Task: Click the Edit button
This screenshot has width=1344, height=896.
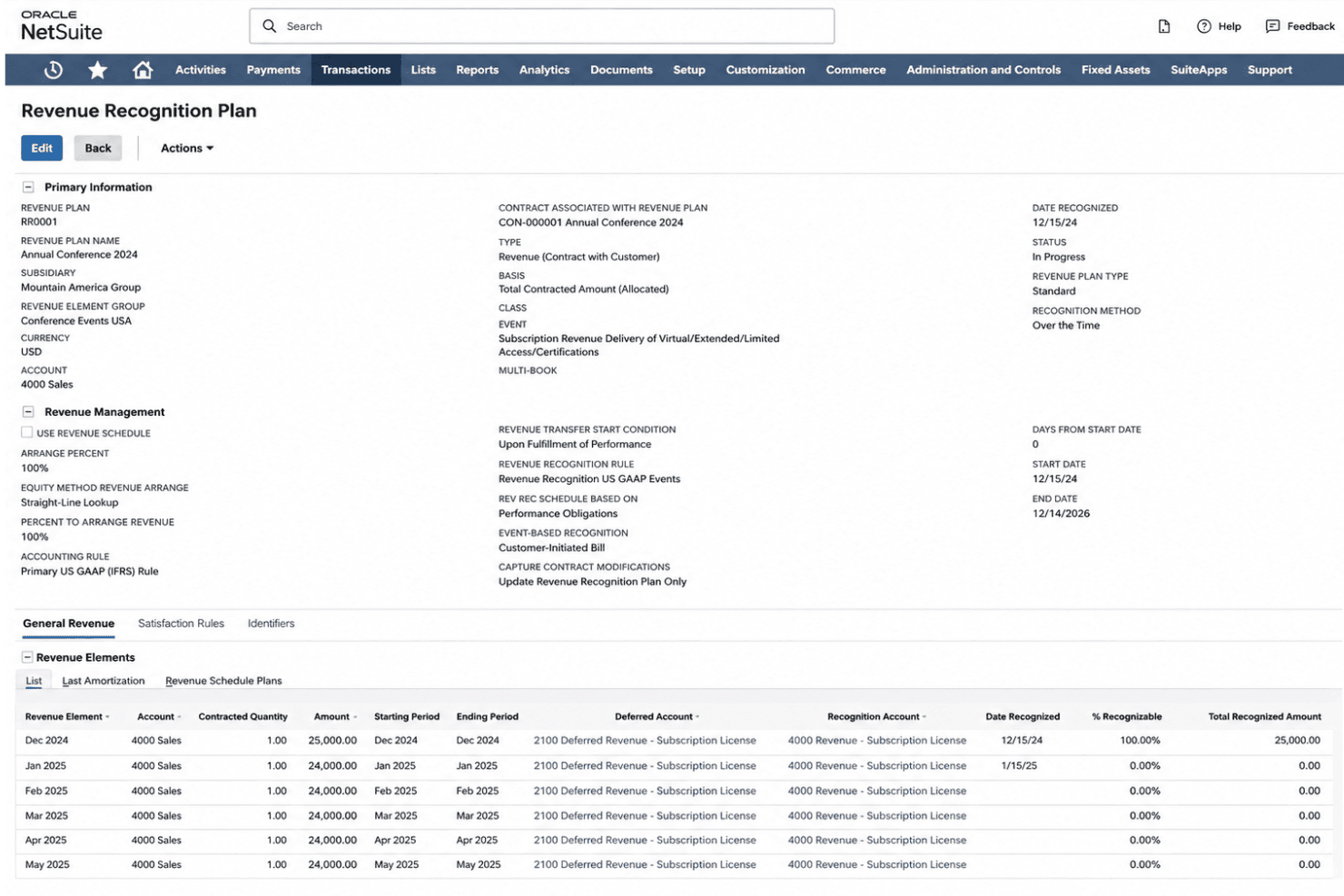Action: [x=42, y=148]
